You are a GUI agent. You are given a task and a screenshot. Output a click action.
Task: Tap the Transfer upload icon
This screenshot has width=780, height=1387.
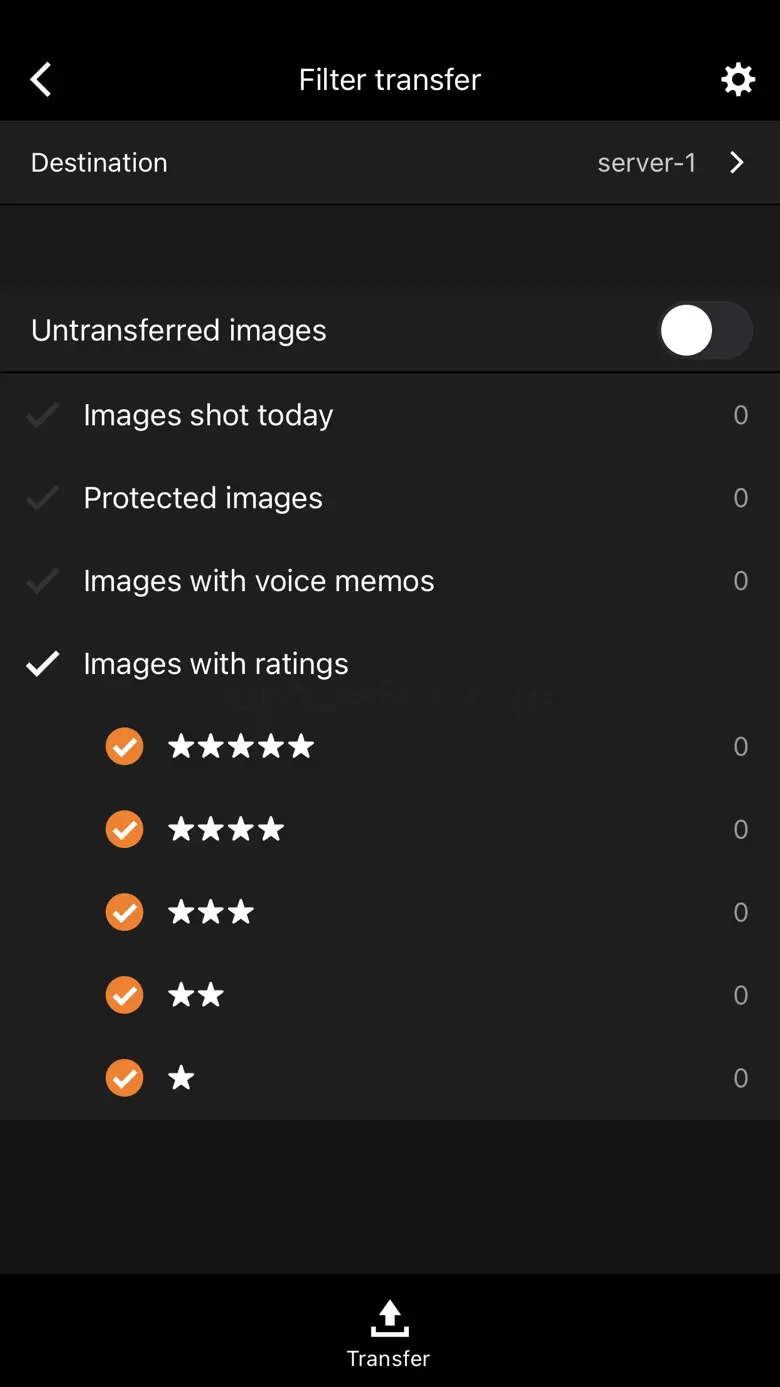tap(389, 1319)
